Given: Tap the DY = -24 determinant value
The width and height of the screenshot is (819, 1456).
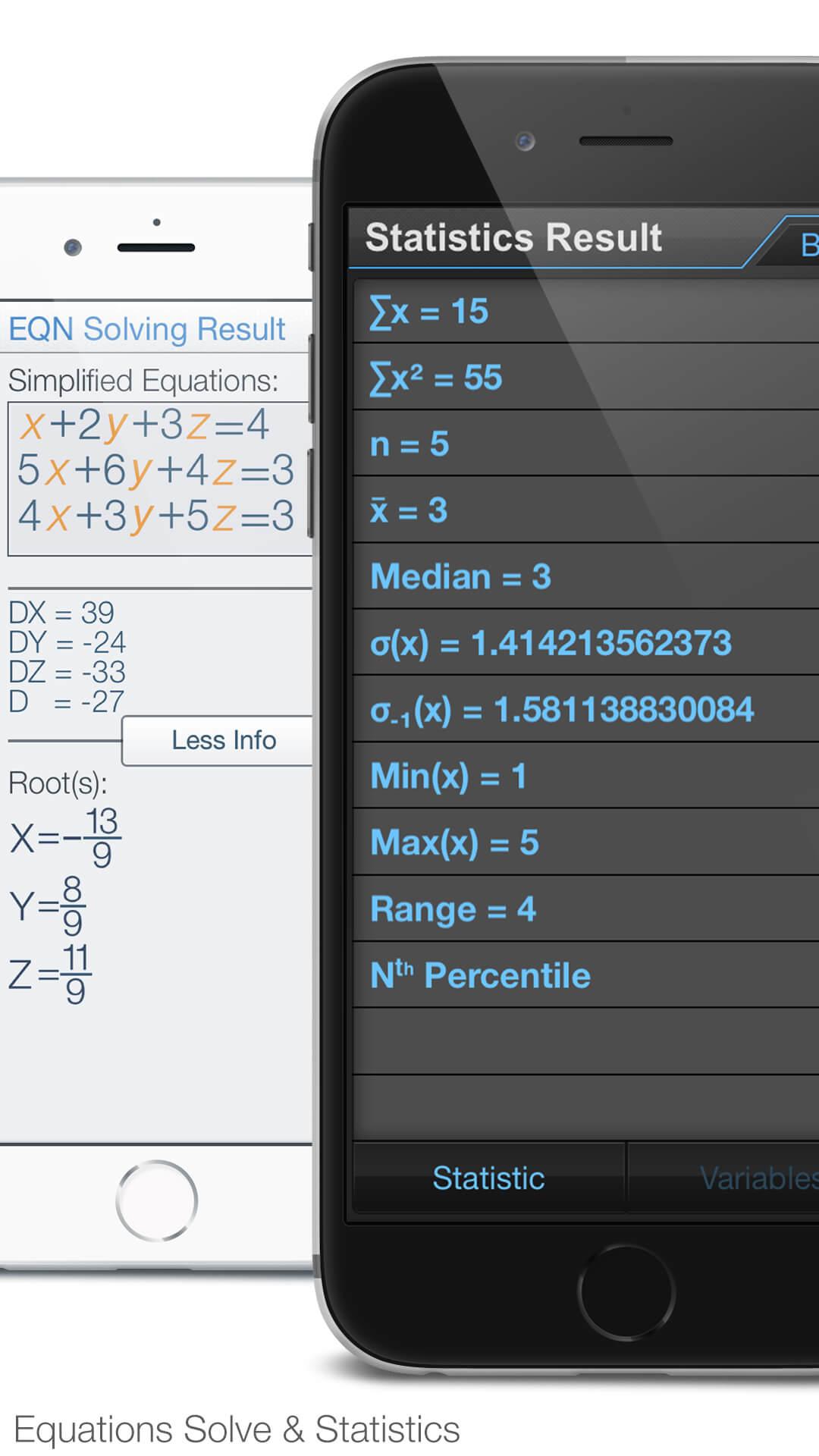Looking at the screenshot, I should [67, 643].
